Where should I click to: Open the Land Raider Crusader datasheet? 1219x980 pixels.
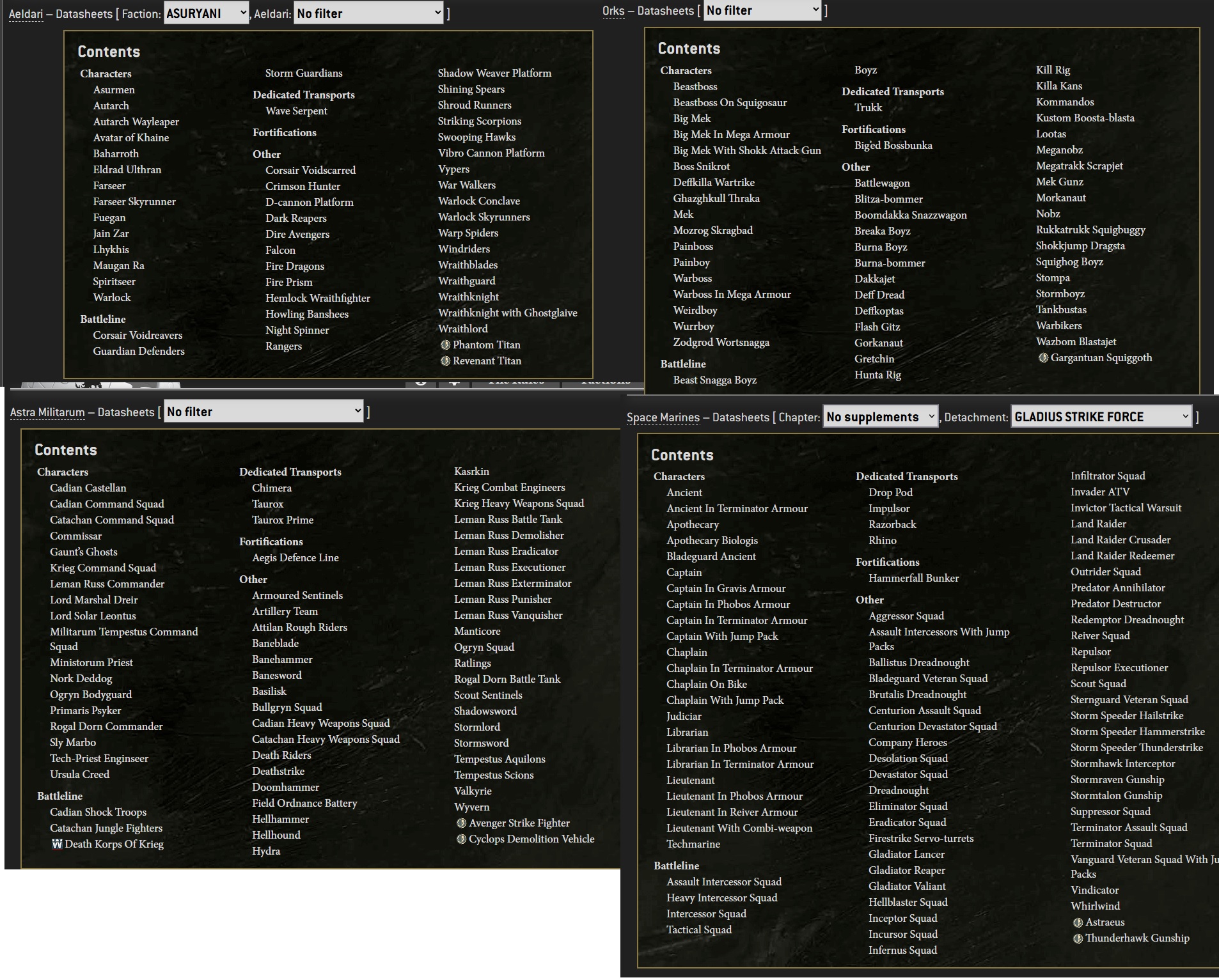tap(1121, 540)
